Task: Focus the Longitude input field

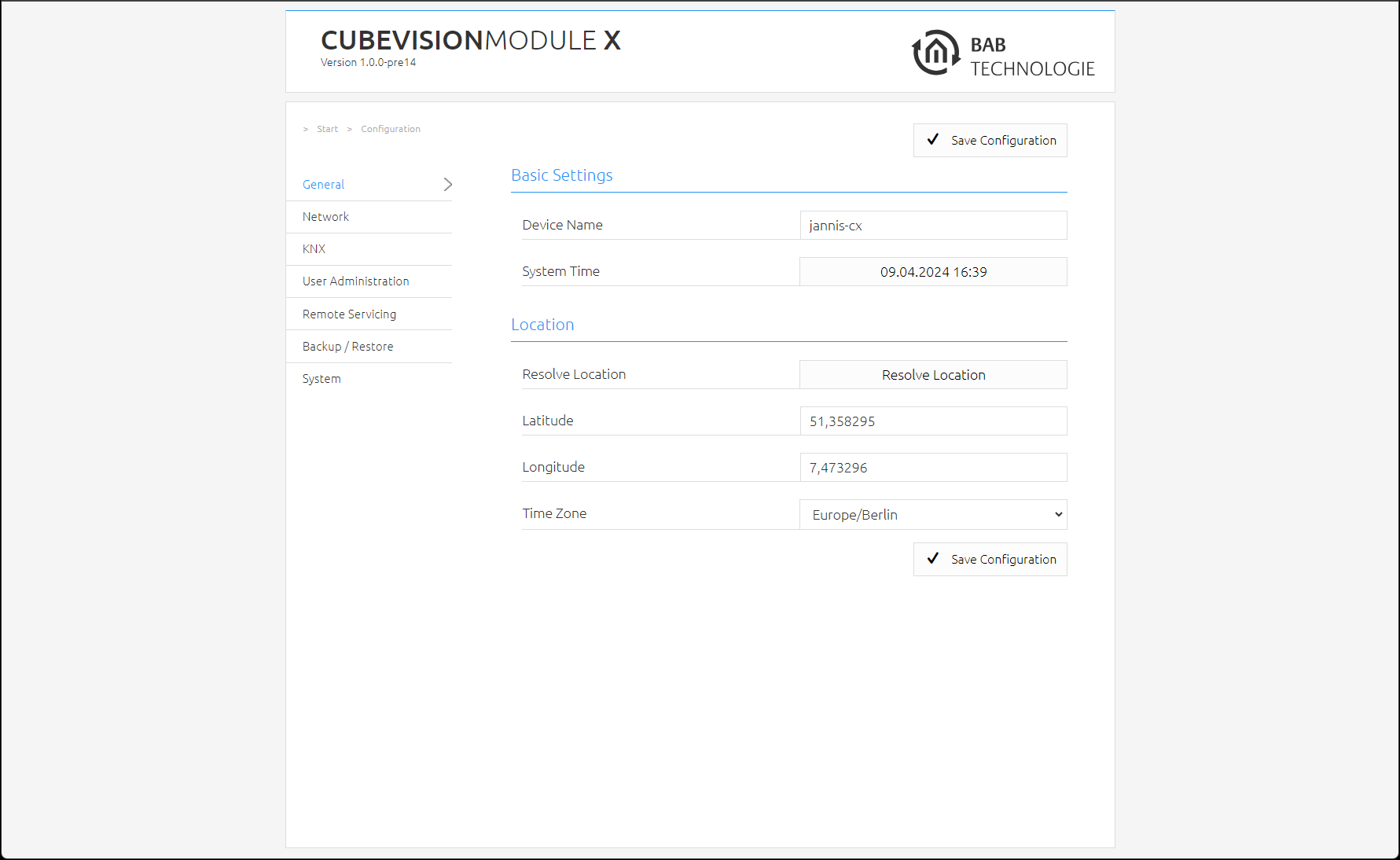Action: tap(933, 468)
